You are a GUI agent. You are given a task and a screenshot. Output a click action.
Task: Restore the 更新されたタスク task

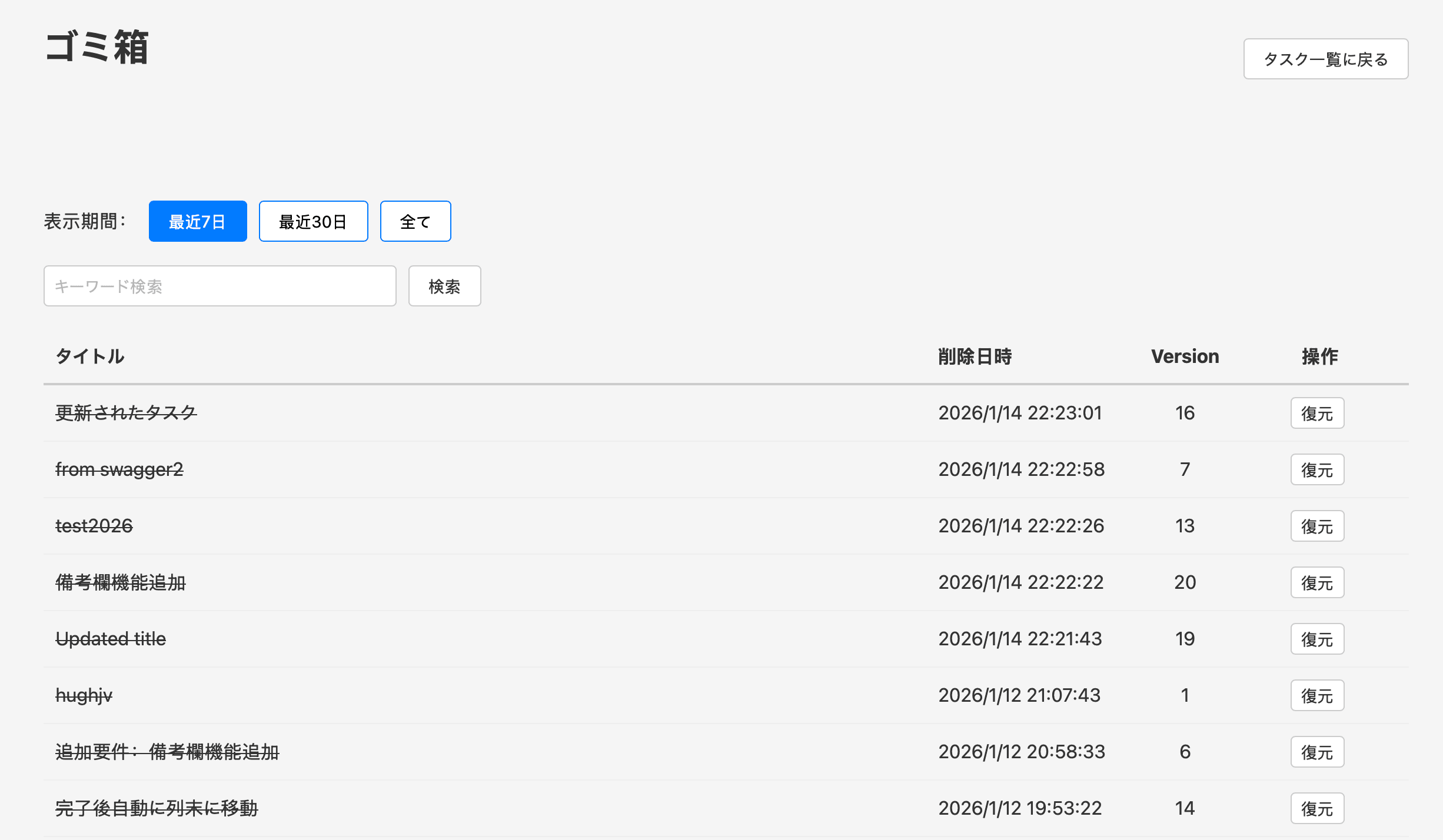coord(1316,414)
